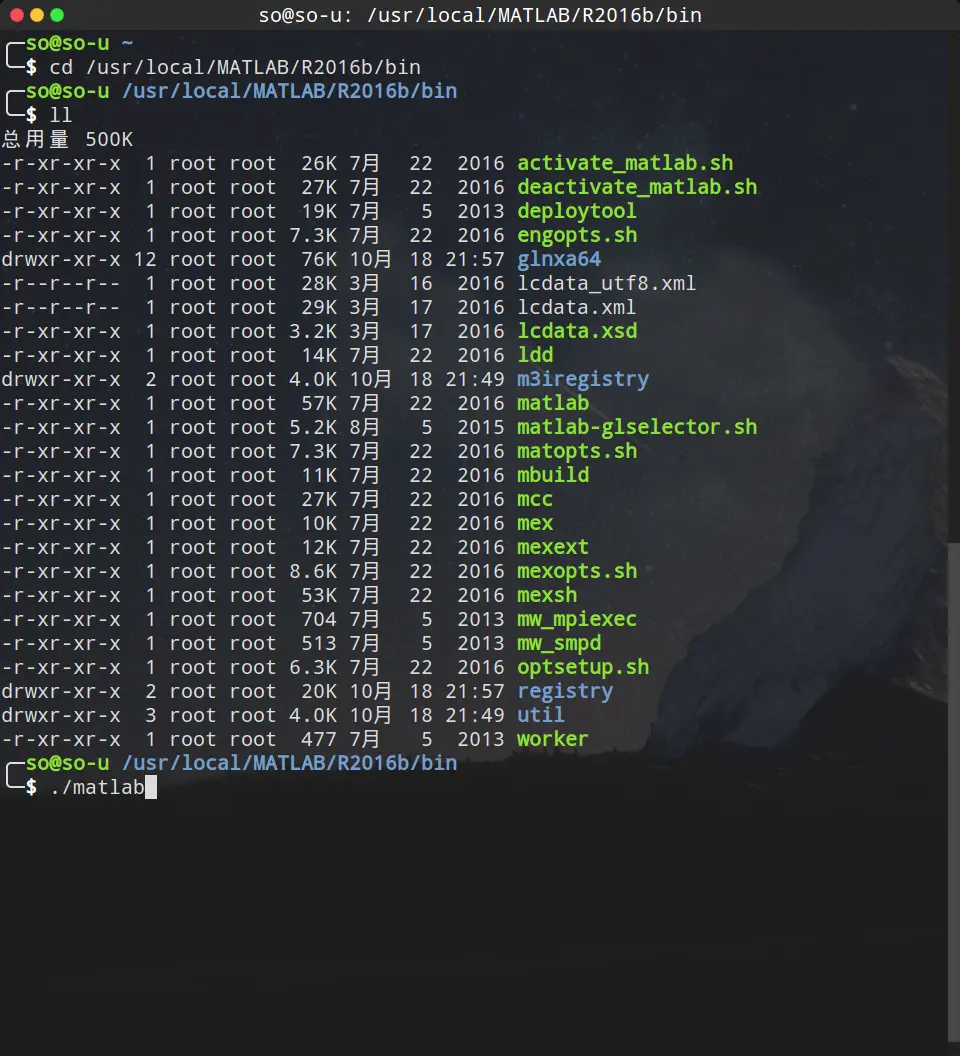Image resolution: width=960 pixels, height=1056 pixels.
Task: Click the mexopts.sh file name
Action: pos(577,571)
